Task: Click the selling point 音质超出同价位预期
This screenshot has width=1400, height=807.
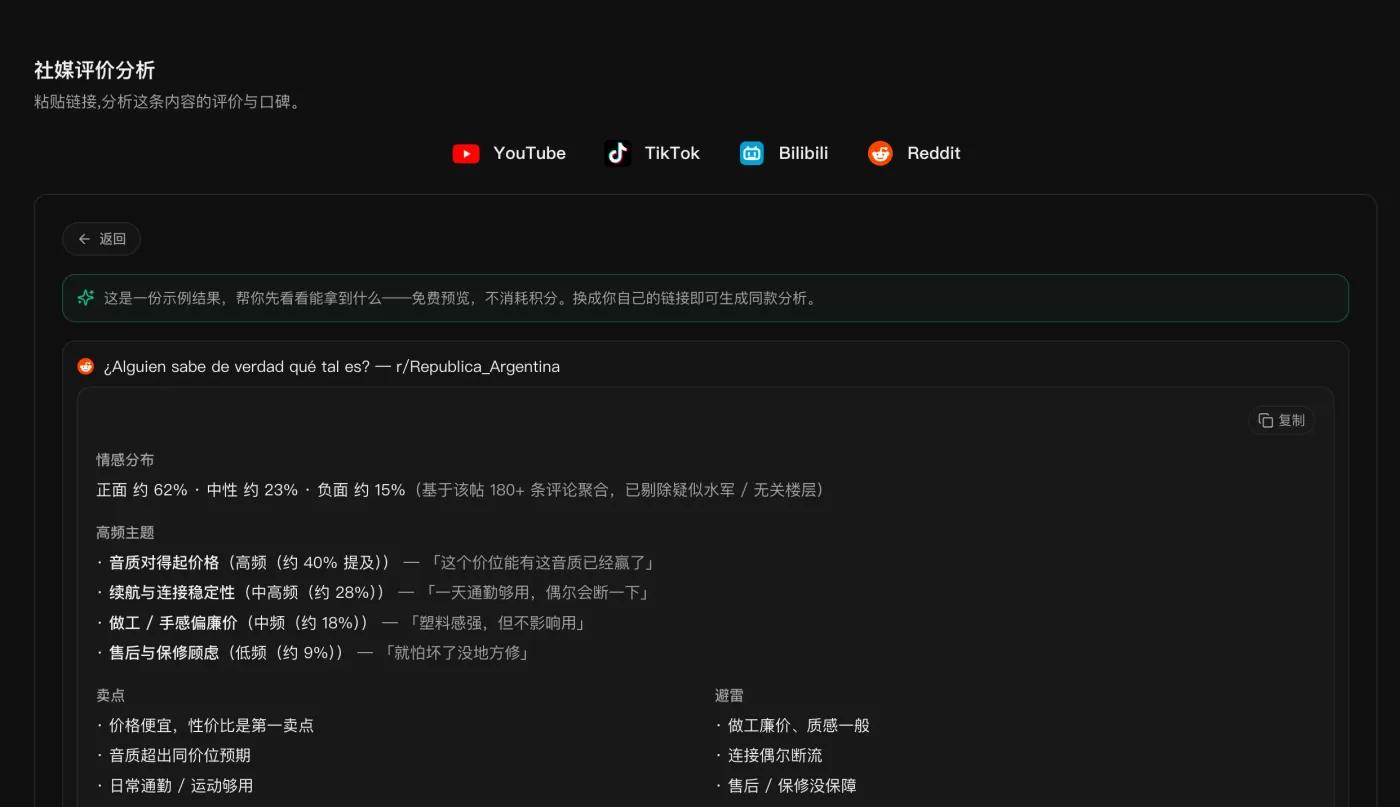Action: pyautogui.click(x=173, y=756)
